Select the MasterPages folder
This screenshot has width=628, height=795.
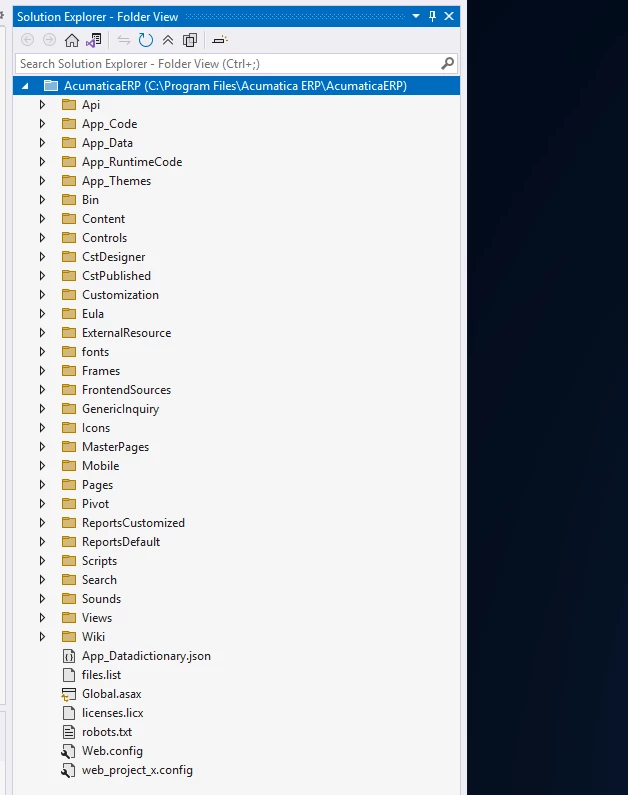click(116, 447)
